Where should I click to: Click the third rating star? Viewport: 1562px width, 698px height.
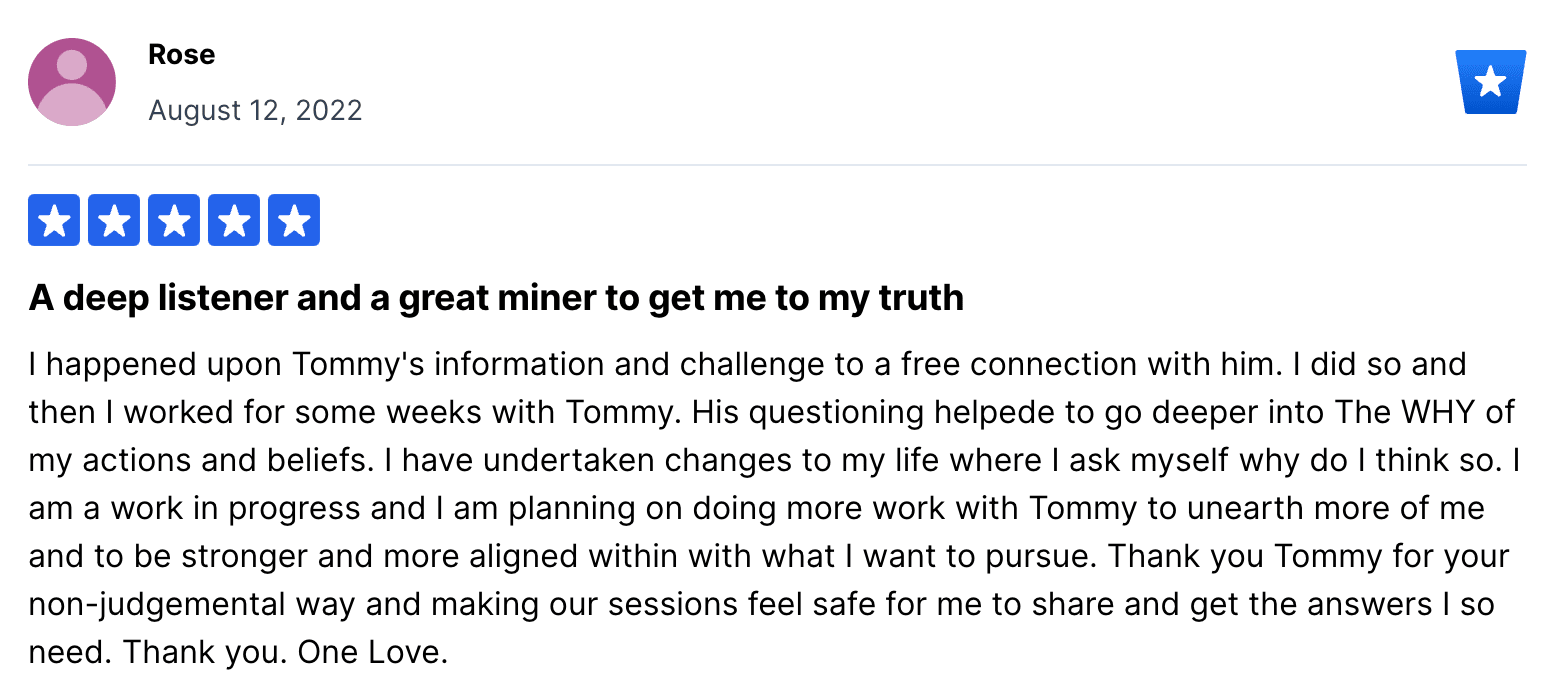point(174,220)
